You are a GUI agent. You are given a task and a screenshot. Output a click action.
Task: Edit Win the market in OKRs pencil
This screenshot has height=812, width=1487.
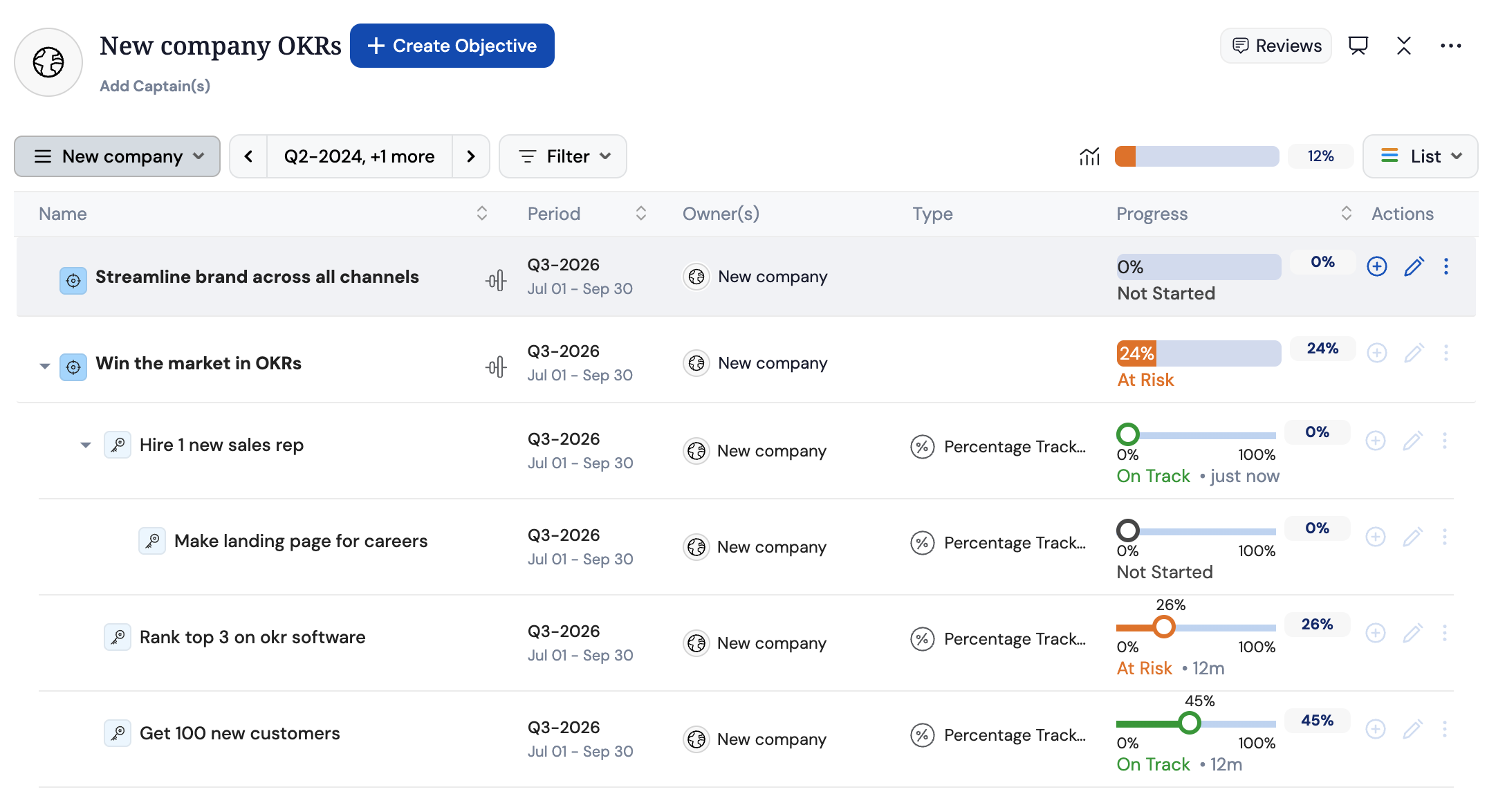coord(1414,353)
